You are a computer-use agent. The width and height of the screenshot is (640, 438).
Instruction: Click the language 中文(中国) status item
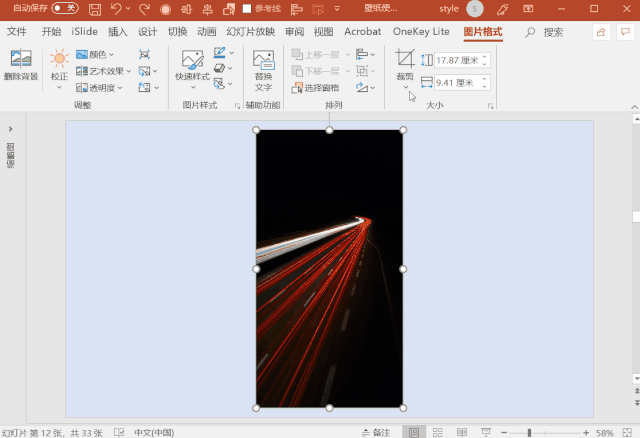(x=154, y=432)
